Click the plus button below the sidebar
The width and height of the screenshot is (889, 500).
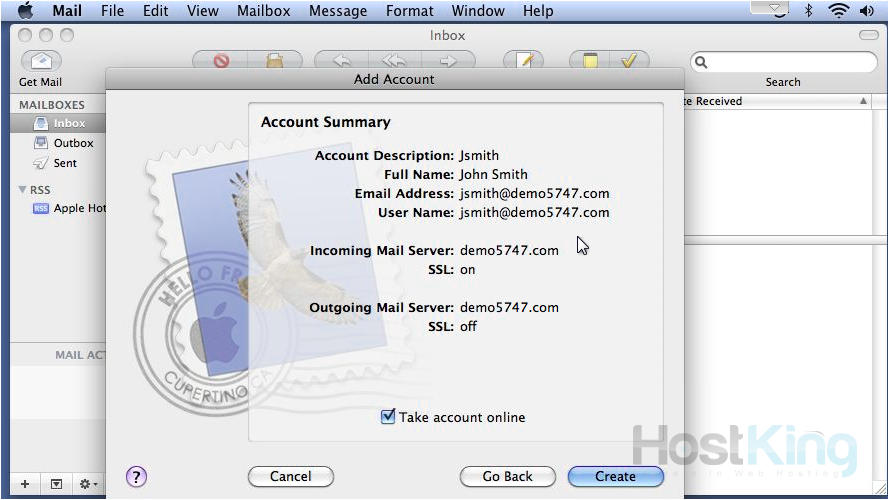25,484
